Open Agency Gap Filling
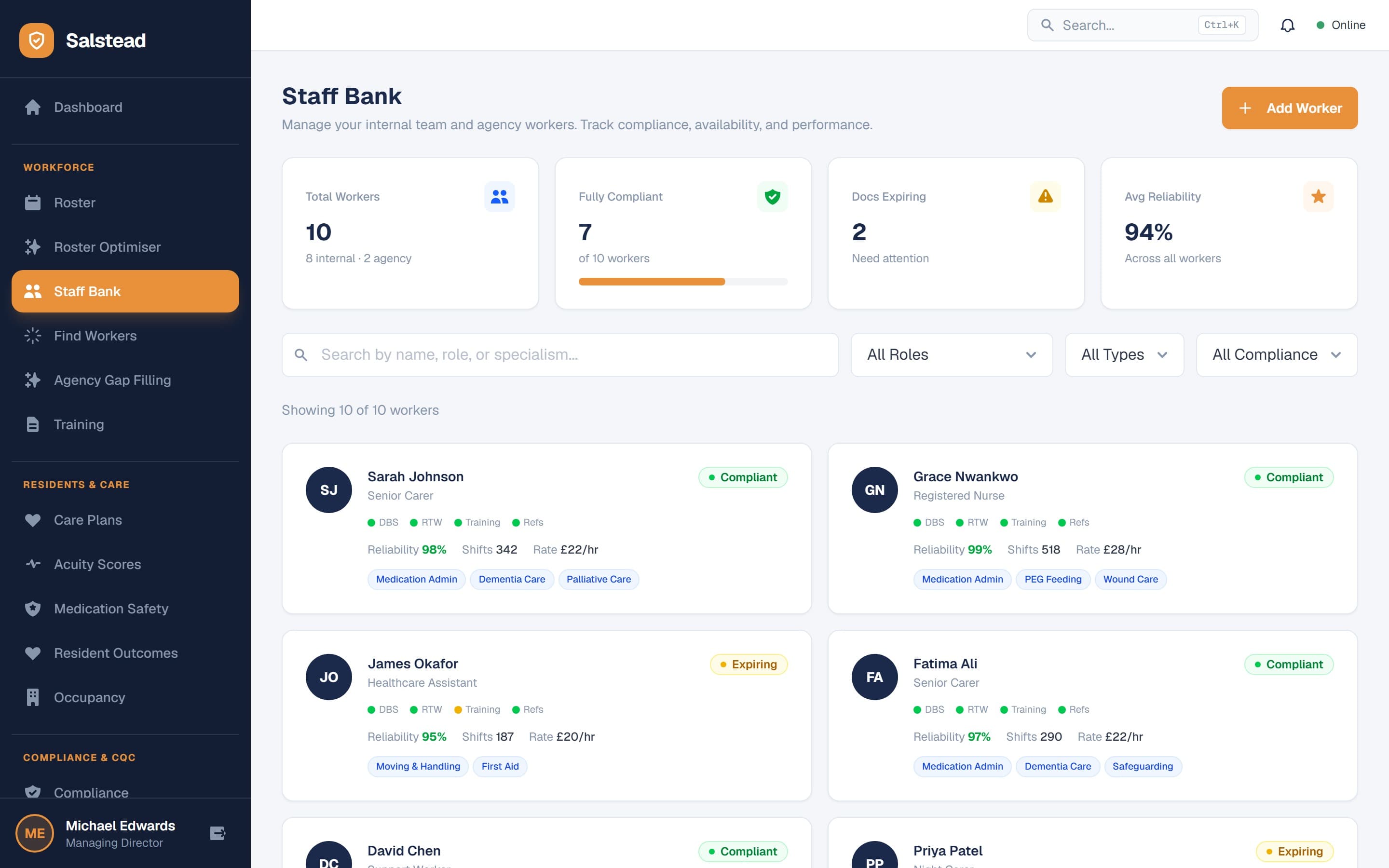The width and height of the screenshot is (1389, 868). (x=125, y=380)
